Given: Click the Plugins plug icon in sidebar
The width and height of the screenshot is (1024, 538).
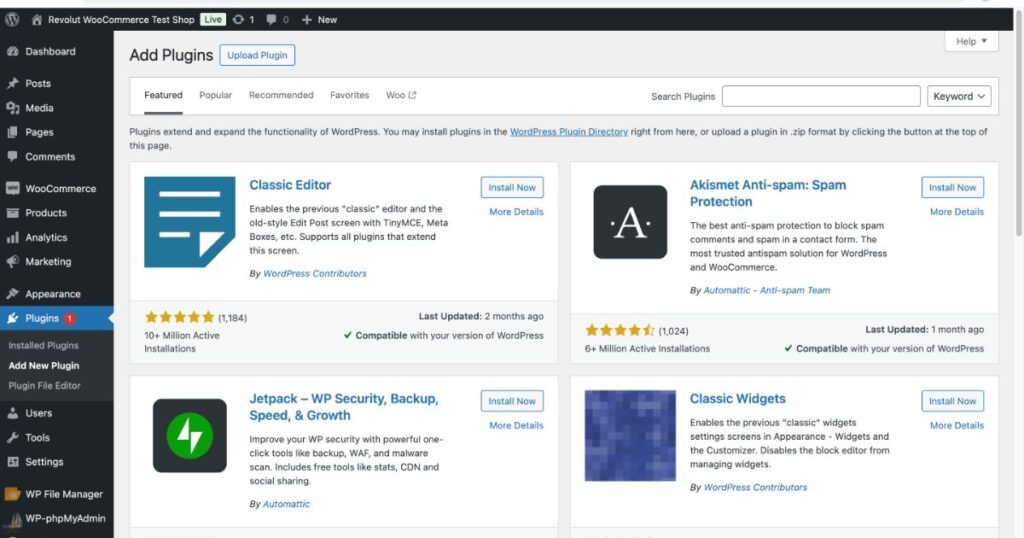Looking at the screenshot, I should click(x=12, y=318).
